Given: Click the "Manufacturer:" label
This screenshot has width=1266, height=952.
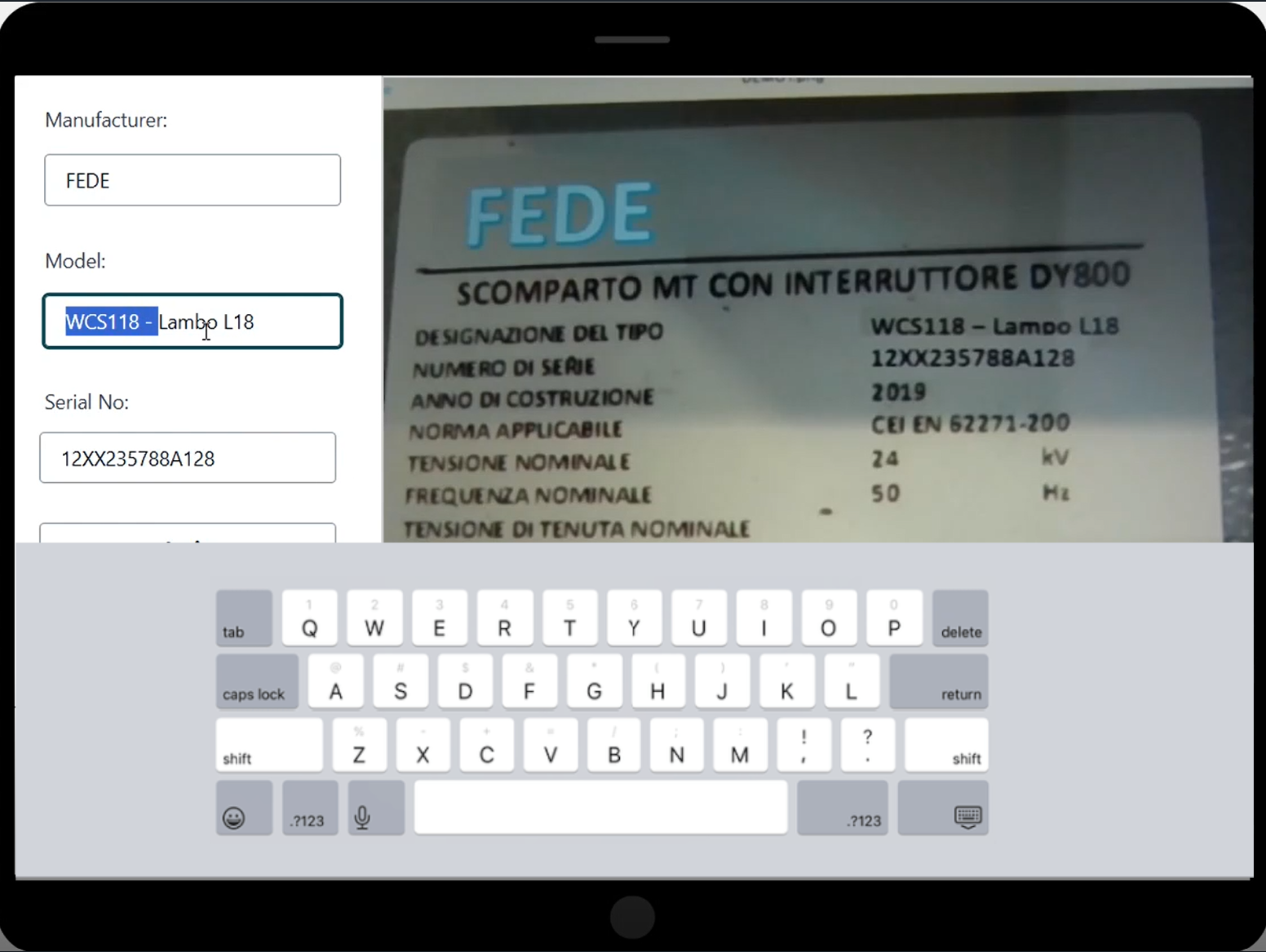Looking at the screenshot, I should 106,120.
